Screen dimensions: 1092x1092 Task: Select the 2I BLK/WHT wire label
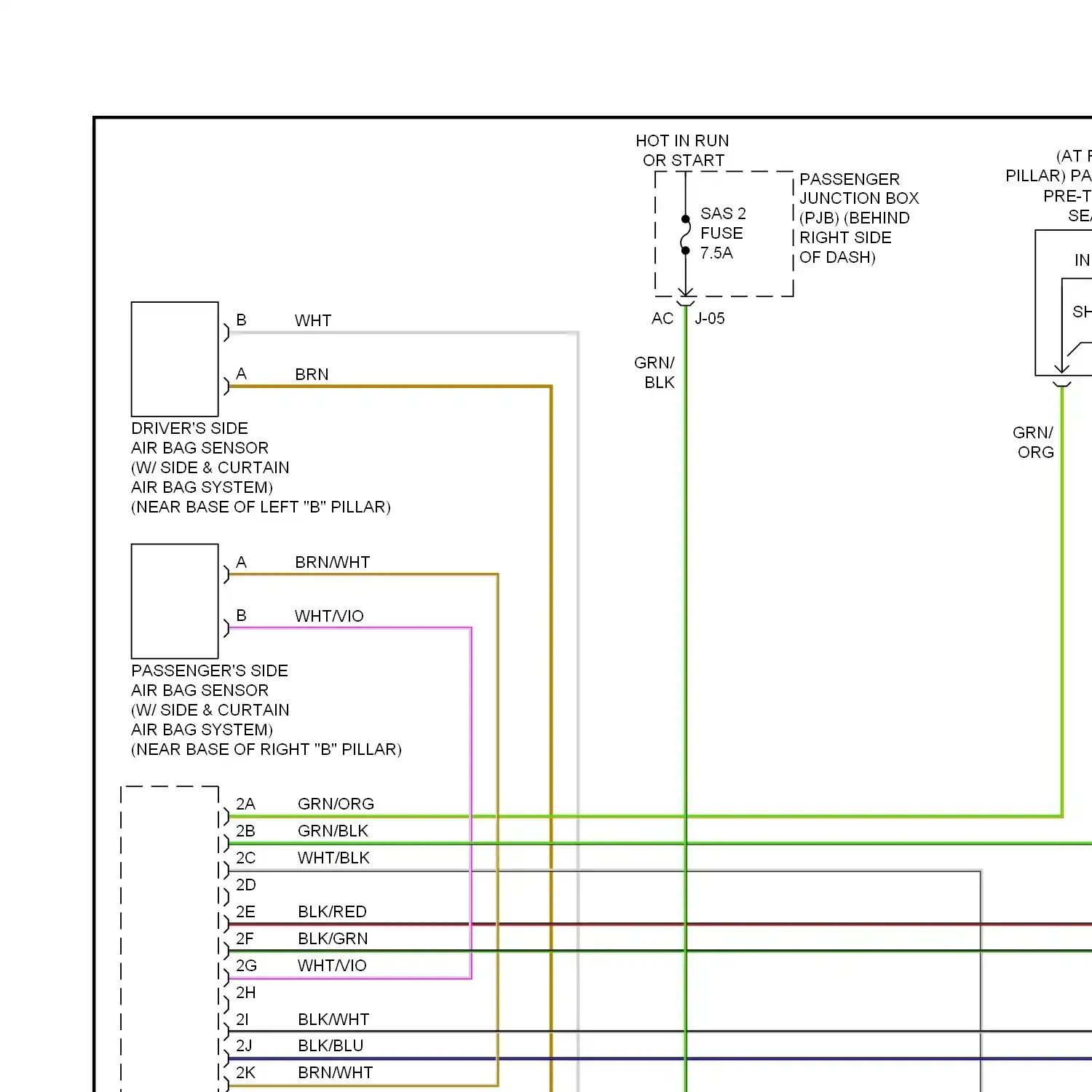[x=333, y=1019]
